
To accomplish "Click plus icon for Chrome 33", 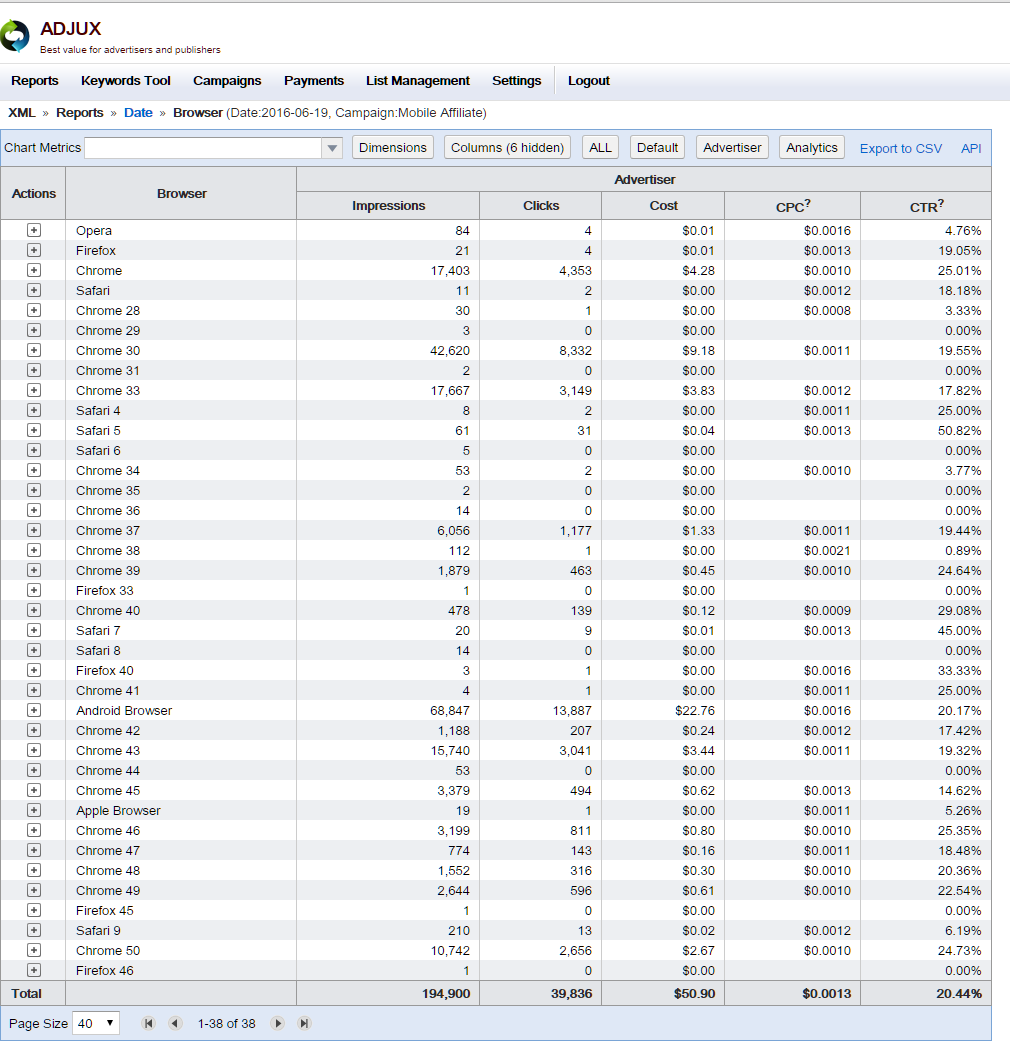I will 34,390.
